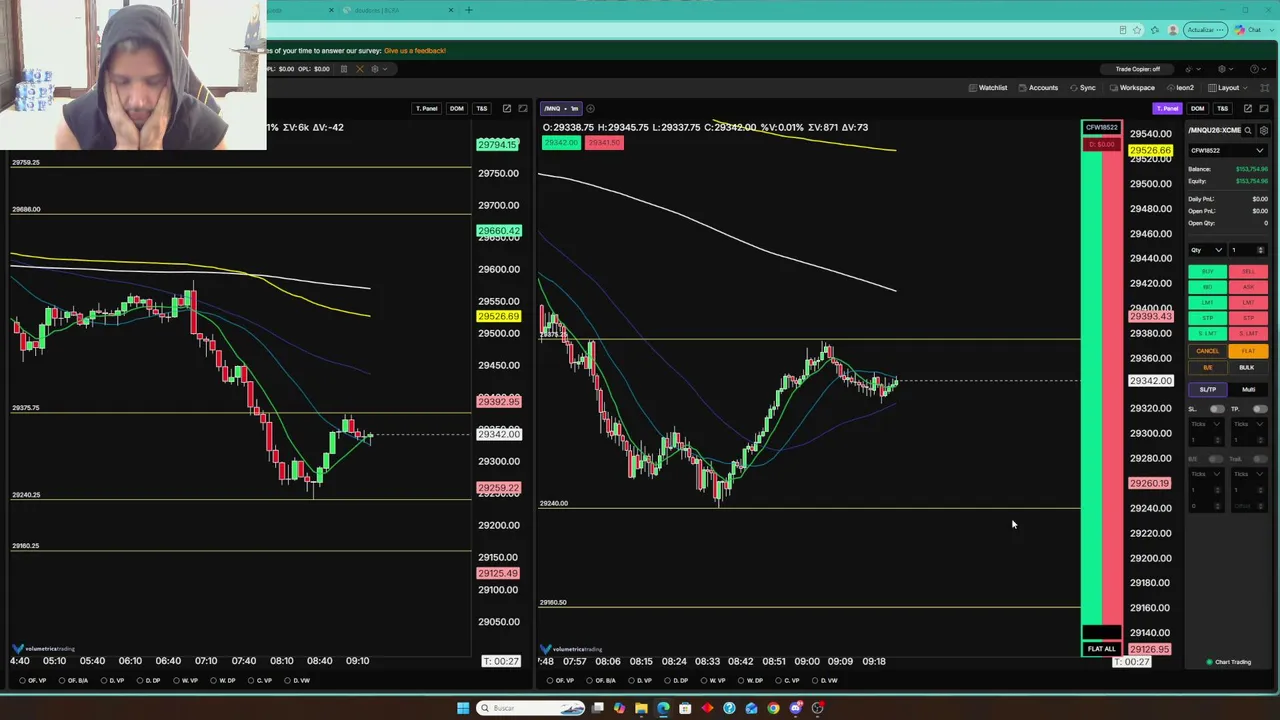
Task: Open Microsoft Edge from the taskbar
Action: 663,708
